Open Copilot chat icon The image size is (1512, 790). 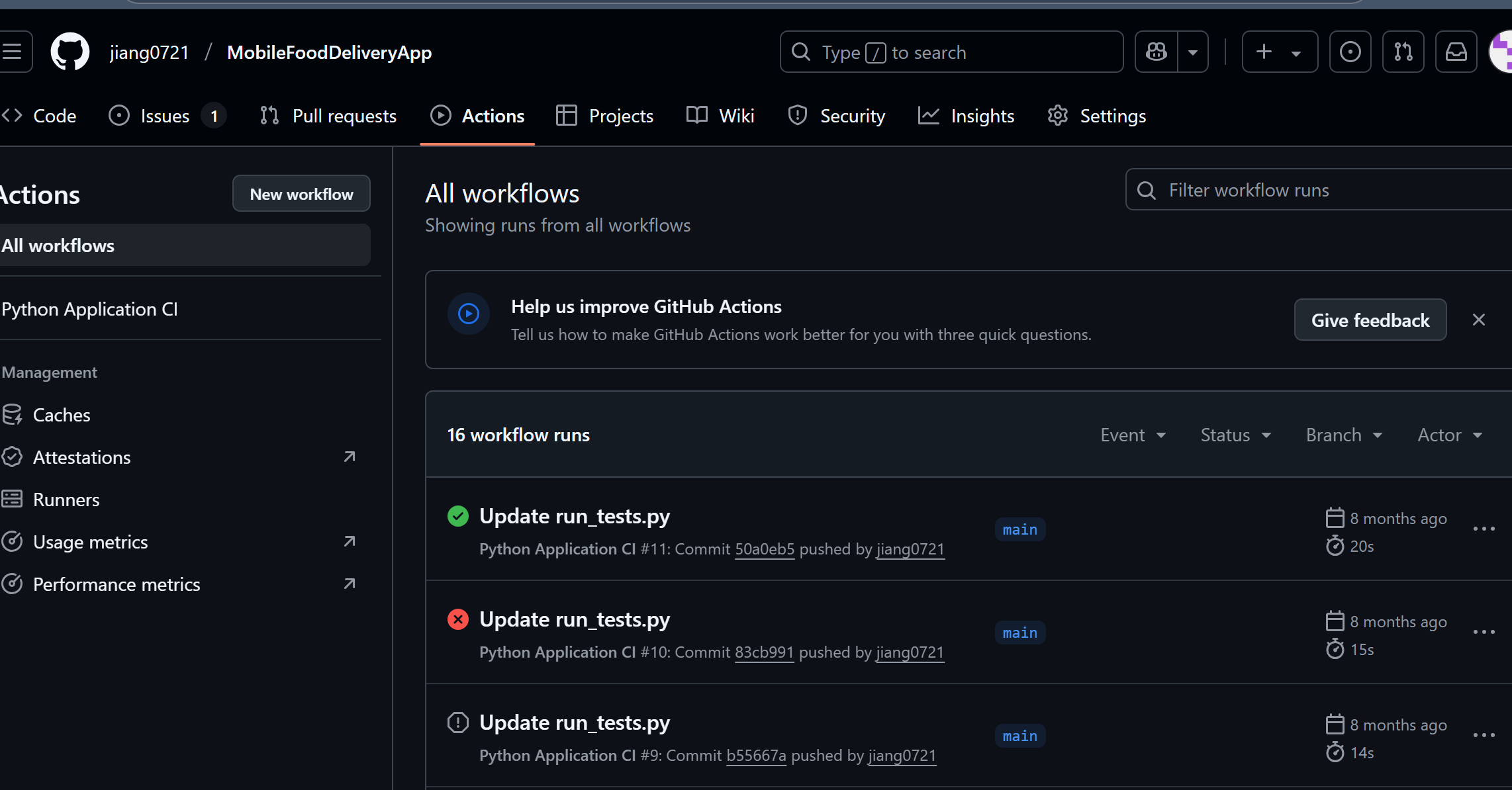click(x=1157, y=52)
